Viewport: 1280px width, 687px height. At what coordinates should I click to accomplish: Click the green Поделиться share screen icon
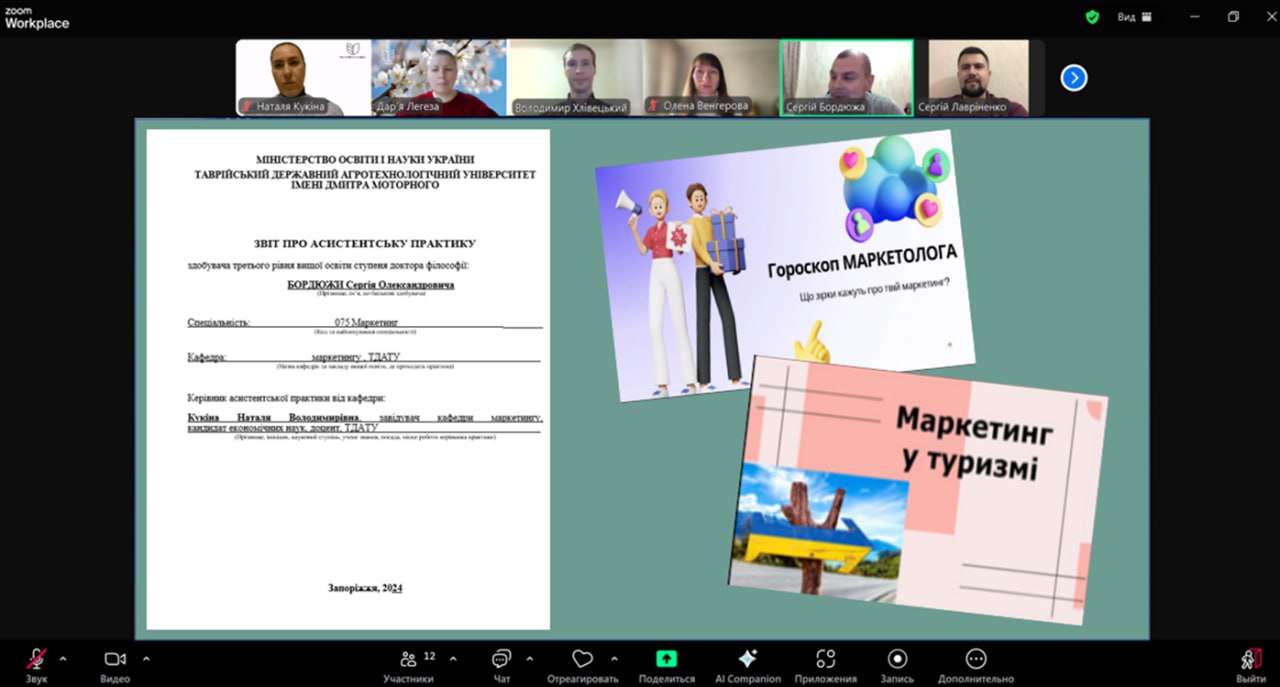pyautogui.click(x=666, y=660)
